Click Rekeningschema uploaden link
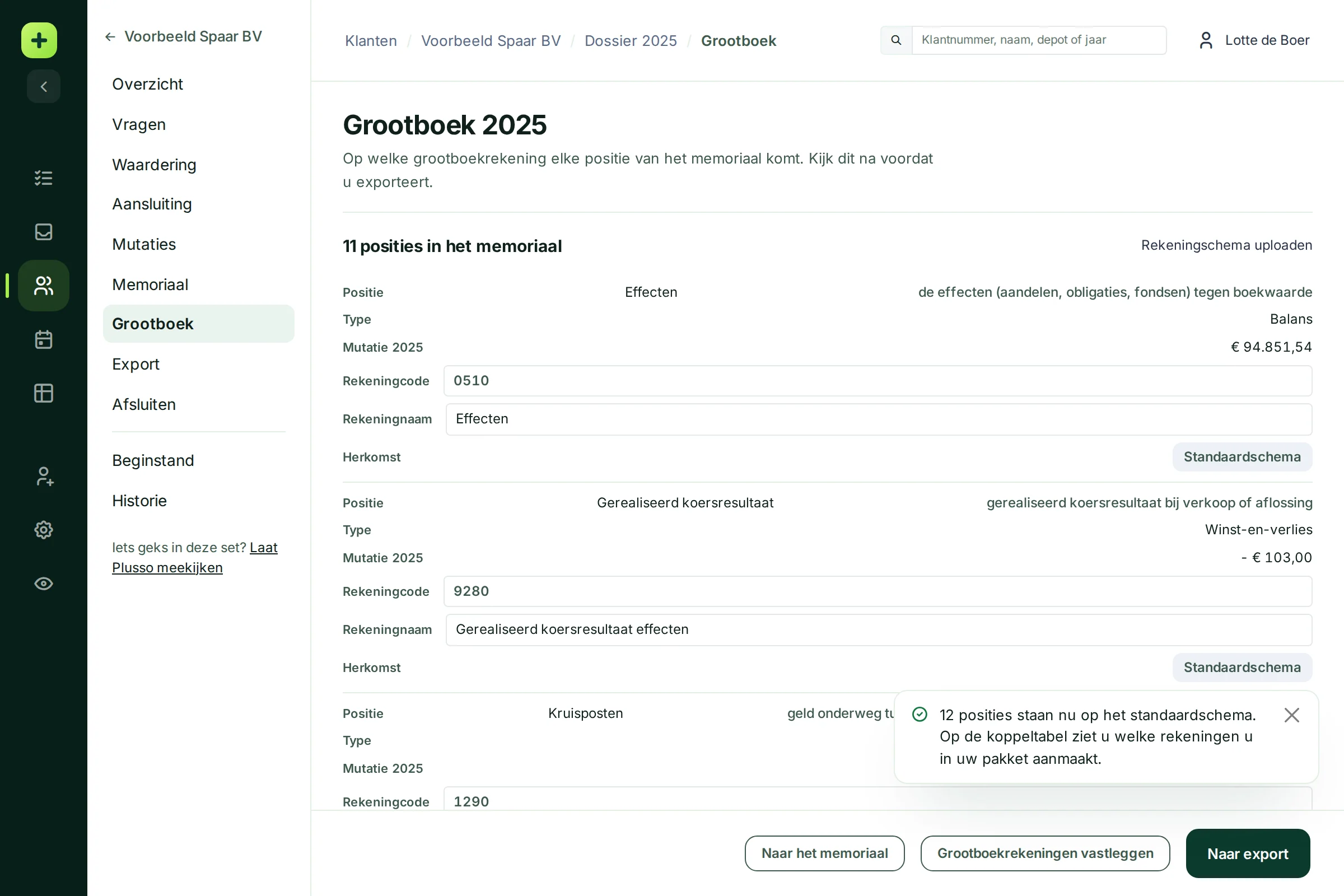1344x896 pixels. point(1226,245)
